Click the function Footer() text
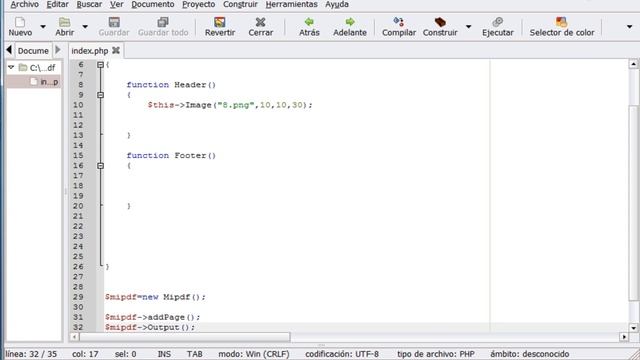This screenshot has height=360, width=640. coord(171,156)
